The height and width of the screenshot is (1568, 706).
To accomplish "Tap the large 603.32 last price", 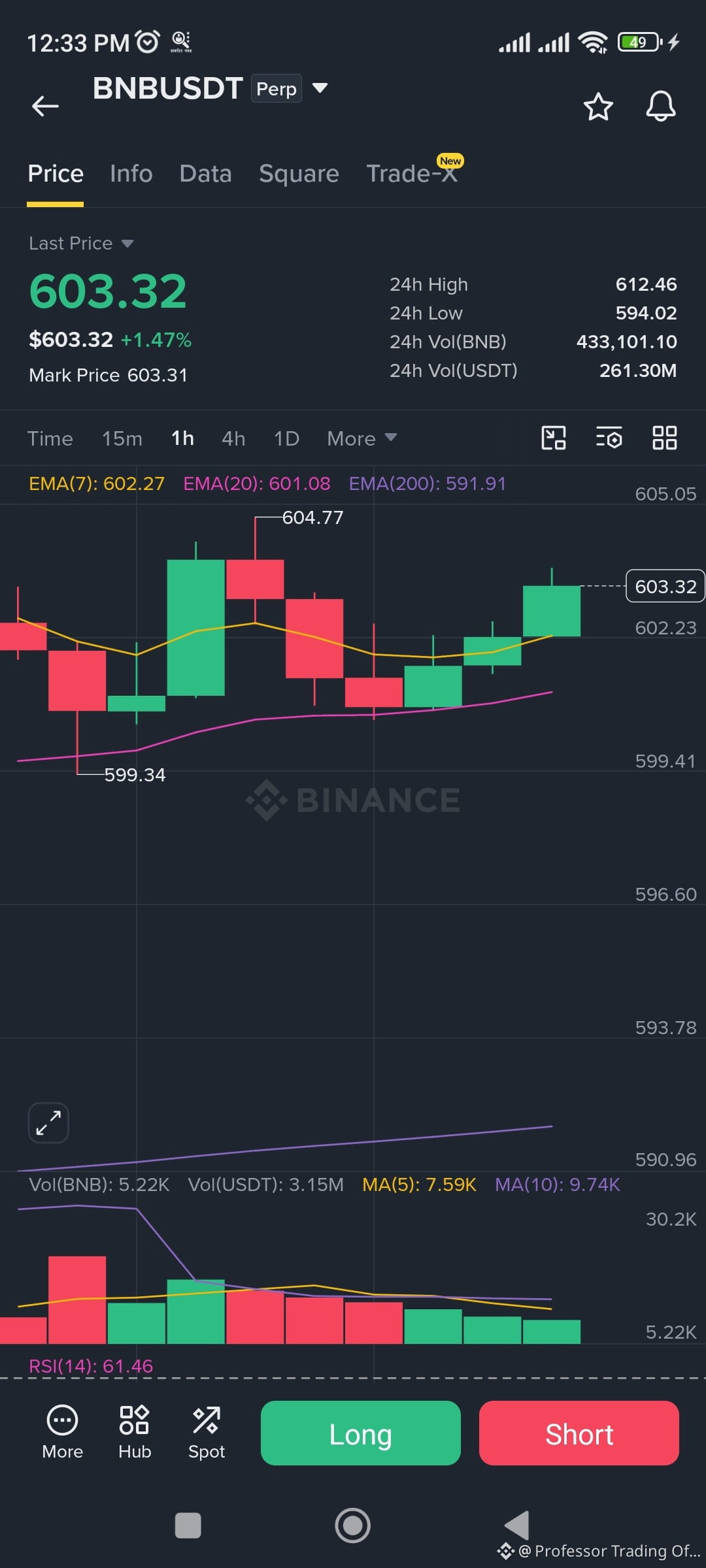I will 108,291.
